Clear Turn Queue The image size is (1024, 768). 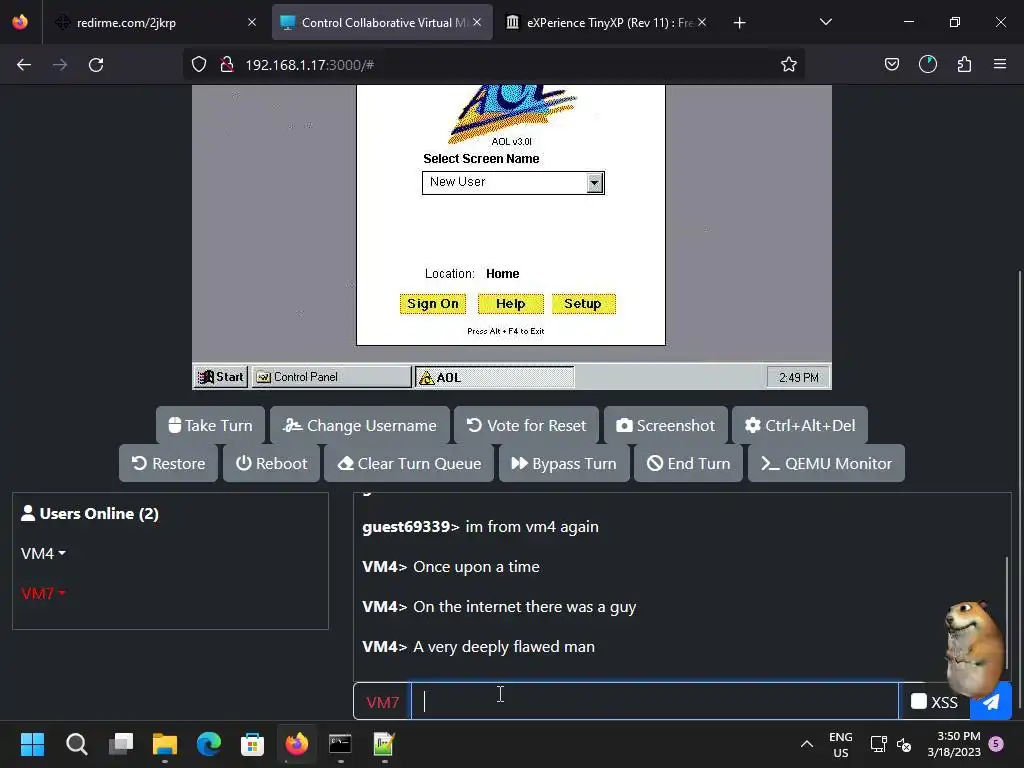pos(409,463)
